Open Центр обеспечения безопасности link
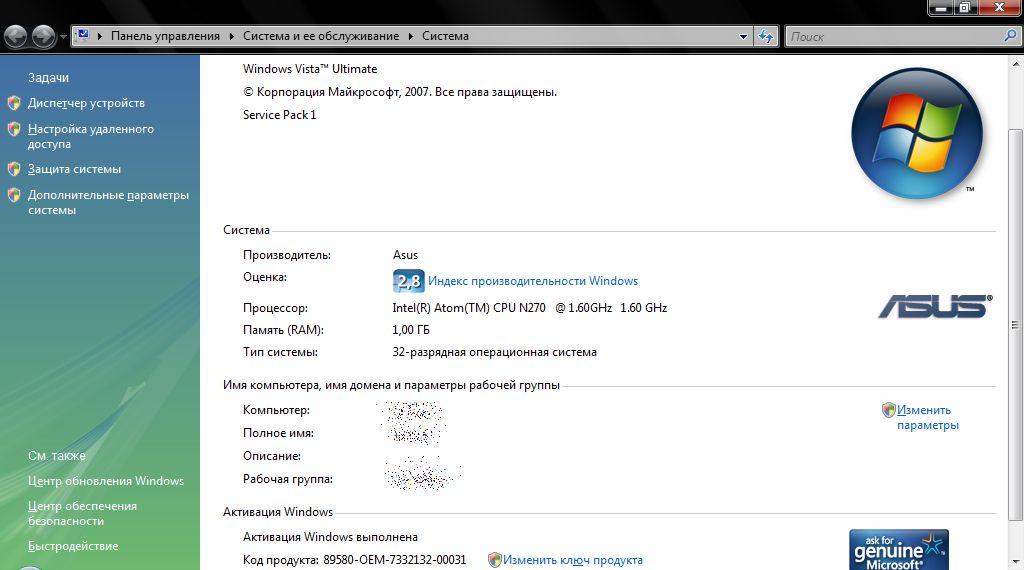Screen dimensions: 1024x570 pyautogui.click(x=82, y=513)
